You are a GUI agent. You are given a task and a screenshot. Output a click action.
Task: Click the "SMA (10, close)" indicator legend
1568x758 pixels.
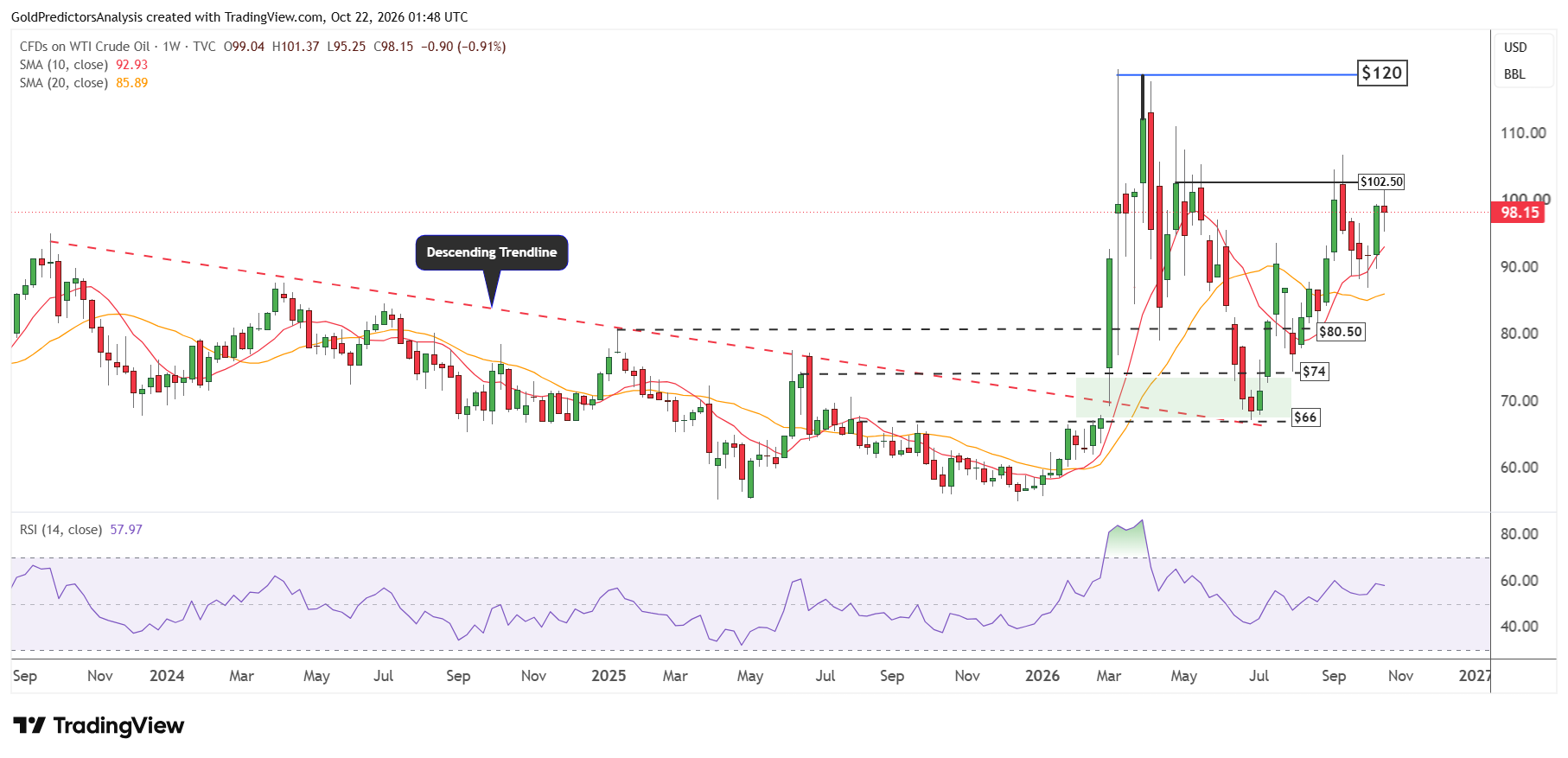[x=64, y=65]
